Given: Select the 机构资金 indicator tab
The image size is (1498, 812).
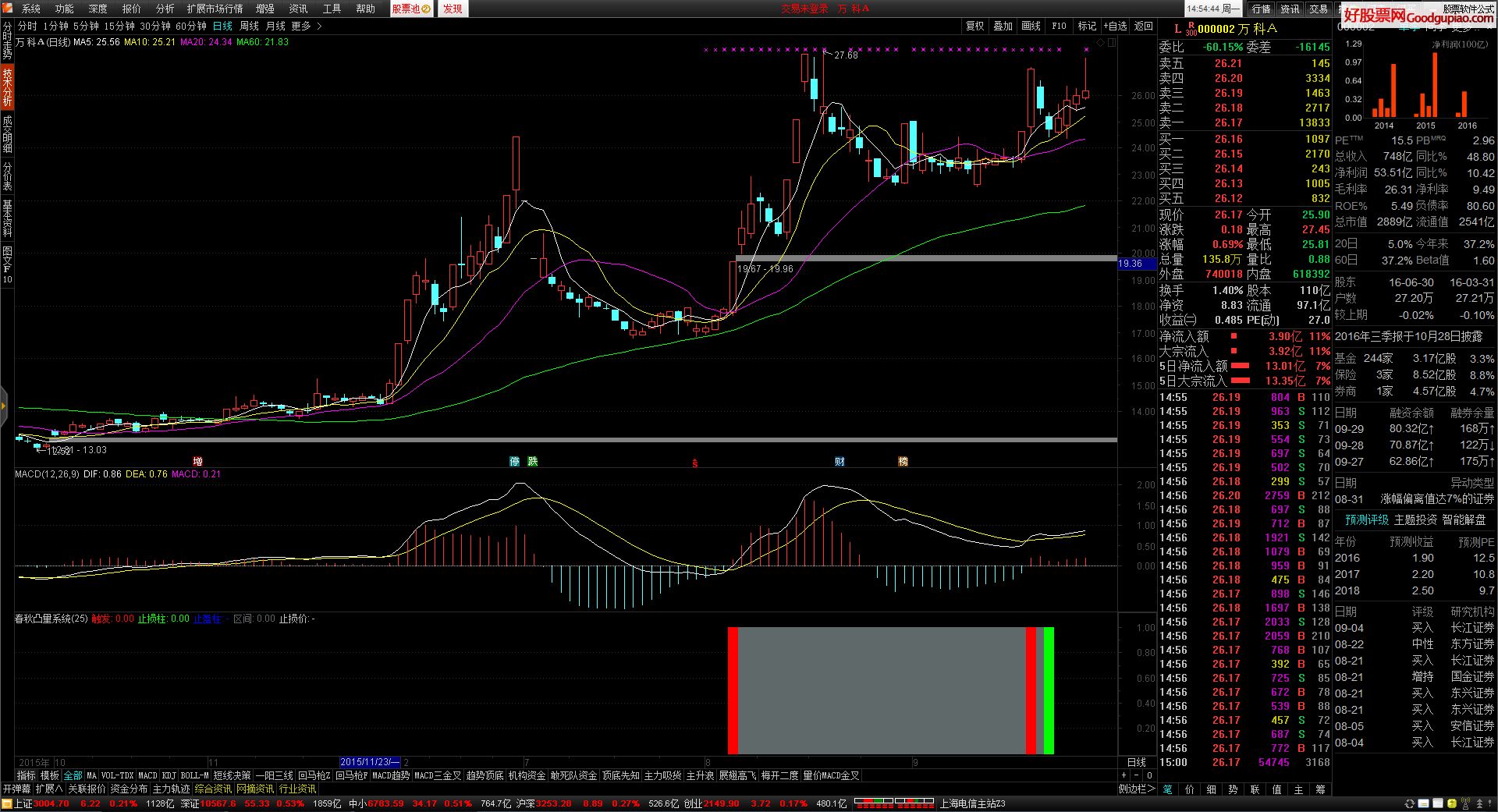Looking at the screenshot, I should point(527,775).
